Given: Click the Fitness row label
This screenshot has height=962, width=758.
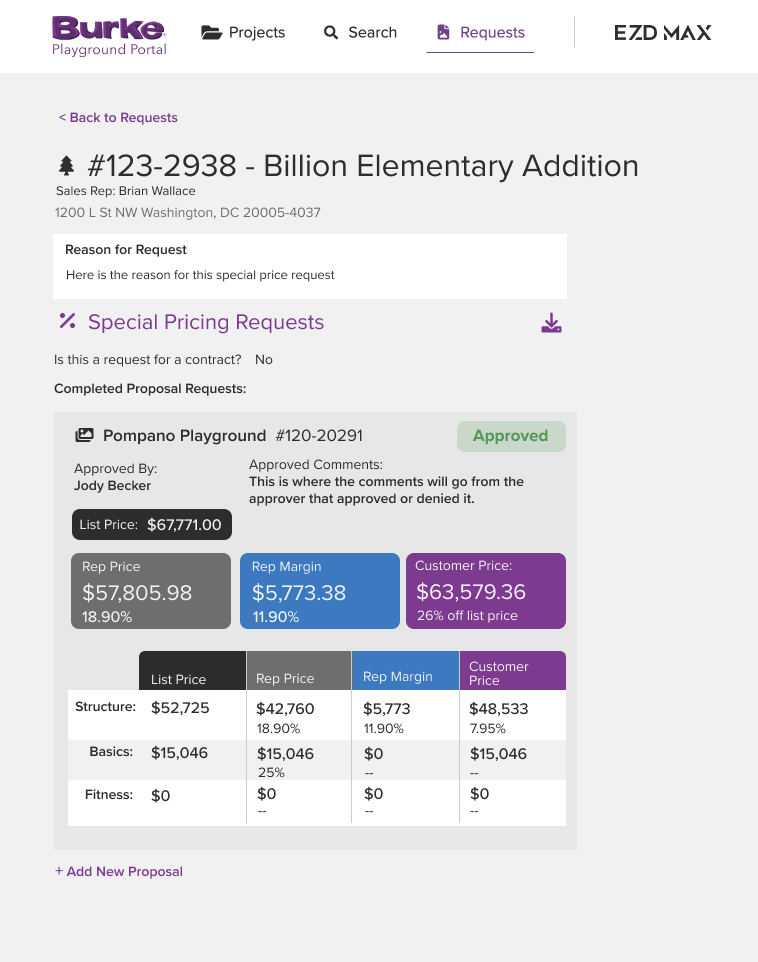Looking at the screenshot, I should (109, 795).
